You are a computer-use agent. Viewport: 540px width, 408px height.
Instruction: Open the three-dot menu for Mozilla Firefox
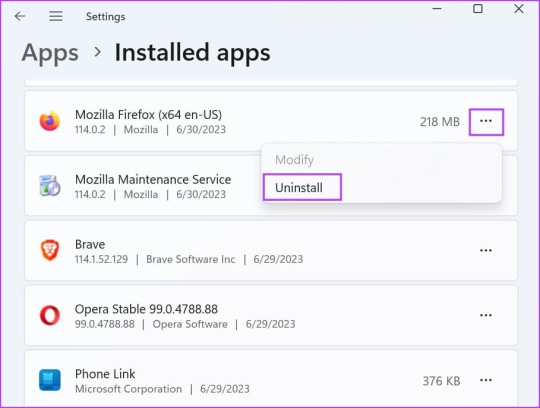(486, 122)
